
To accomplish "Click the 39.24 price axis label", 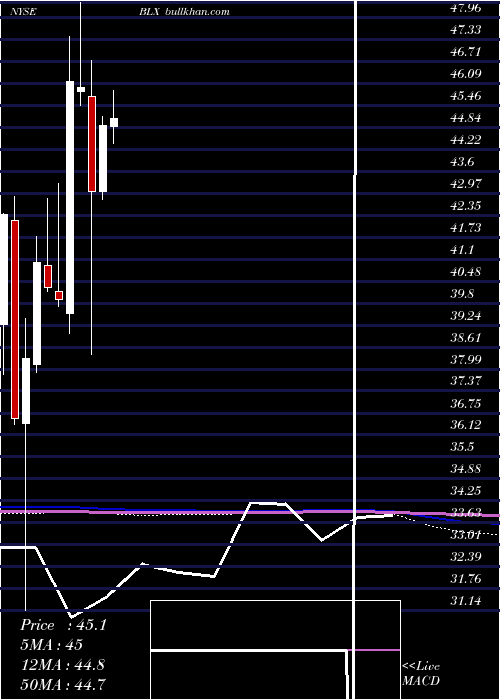I will coord(466,316).
